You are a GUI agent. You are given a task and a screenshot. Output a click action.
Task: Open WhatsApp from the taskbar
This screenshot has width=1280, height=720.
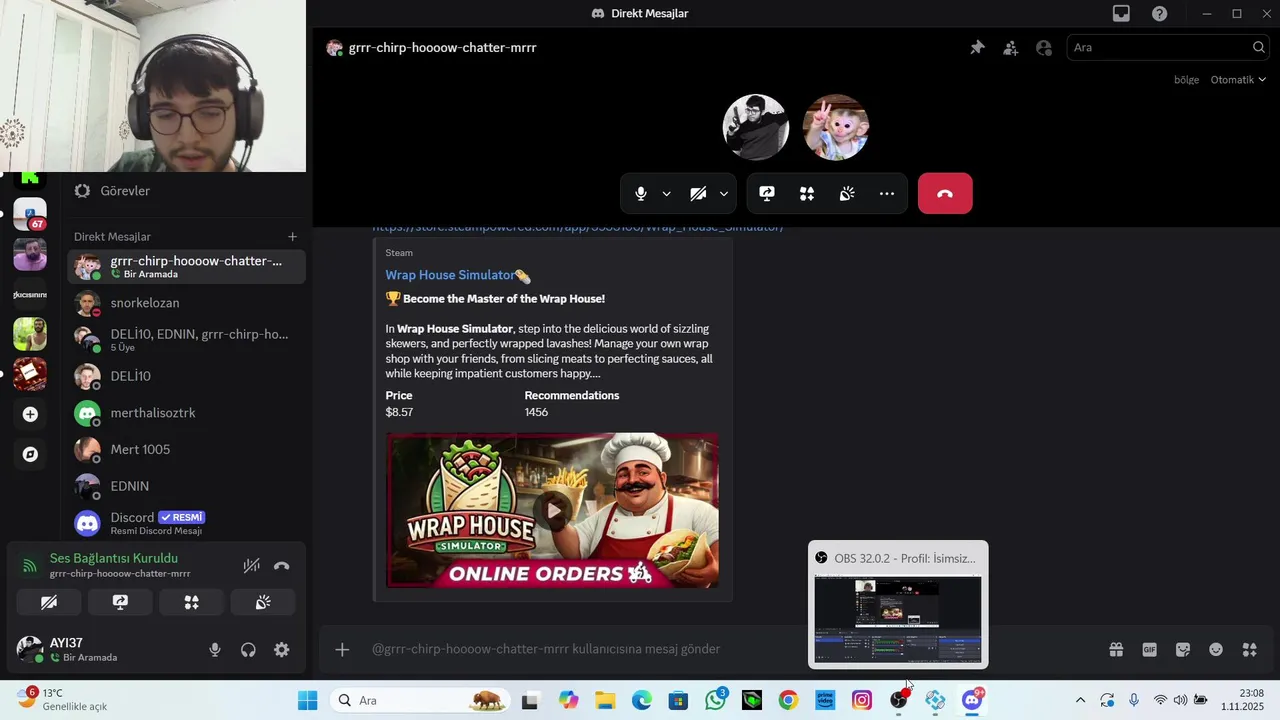pos(715,700)
